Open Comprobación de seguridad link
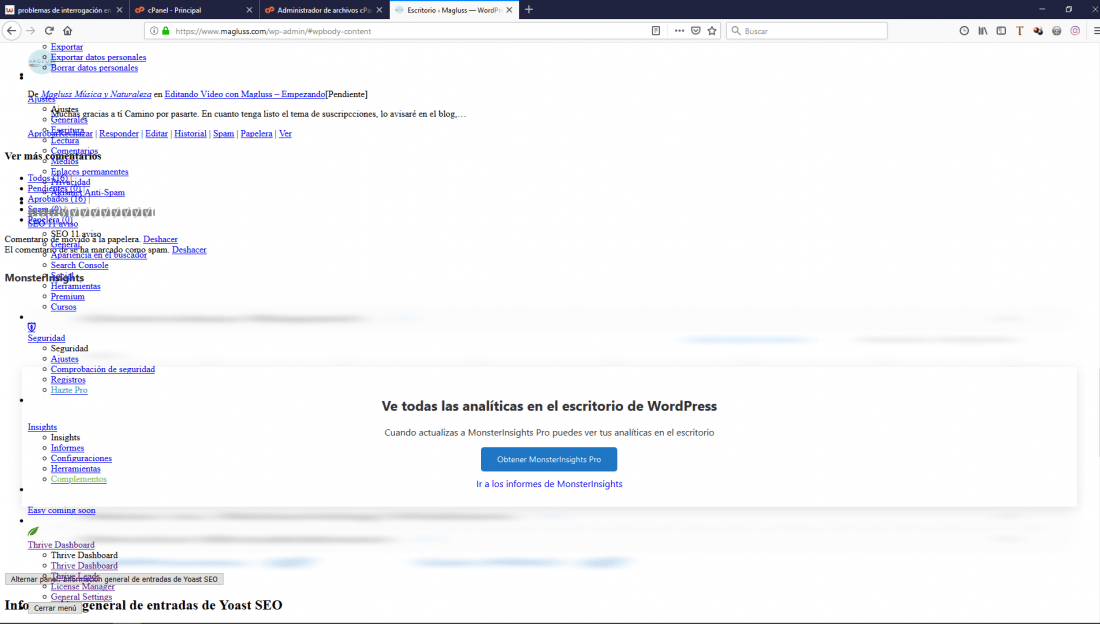Screen dimensions: 1100x624 point(102,369)
